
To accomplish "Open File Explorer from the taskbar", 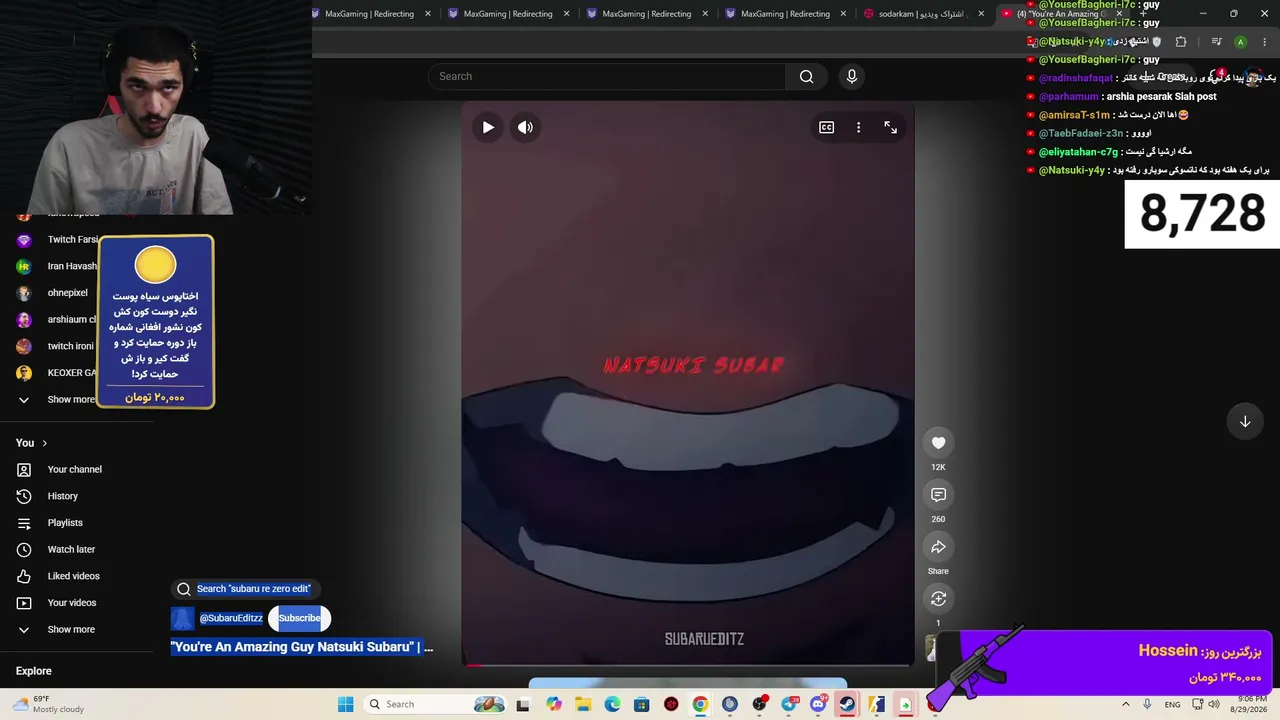I will click(583, 704).
